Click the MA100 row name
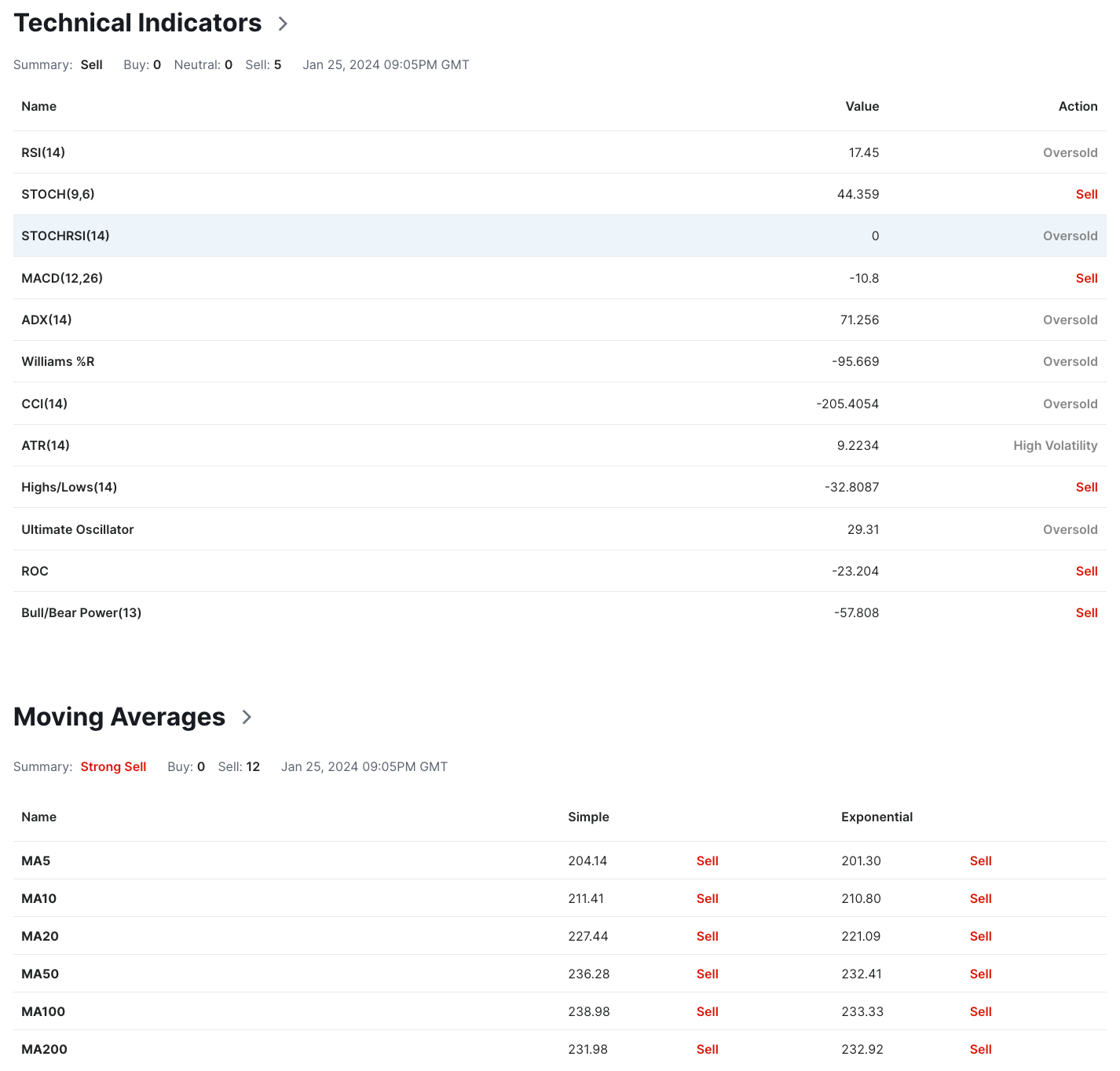The image size is (1120, 1071). [43, 1011]
